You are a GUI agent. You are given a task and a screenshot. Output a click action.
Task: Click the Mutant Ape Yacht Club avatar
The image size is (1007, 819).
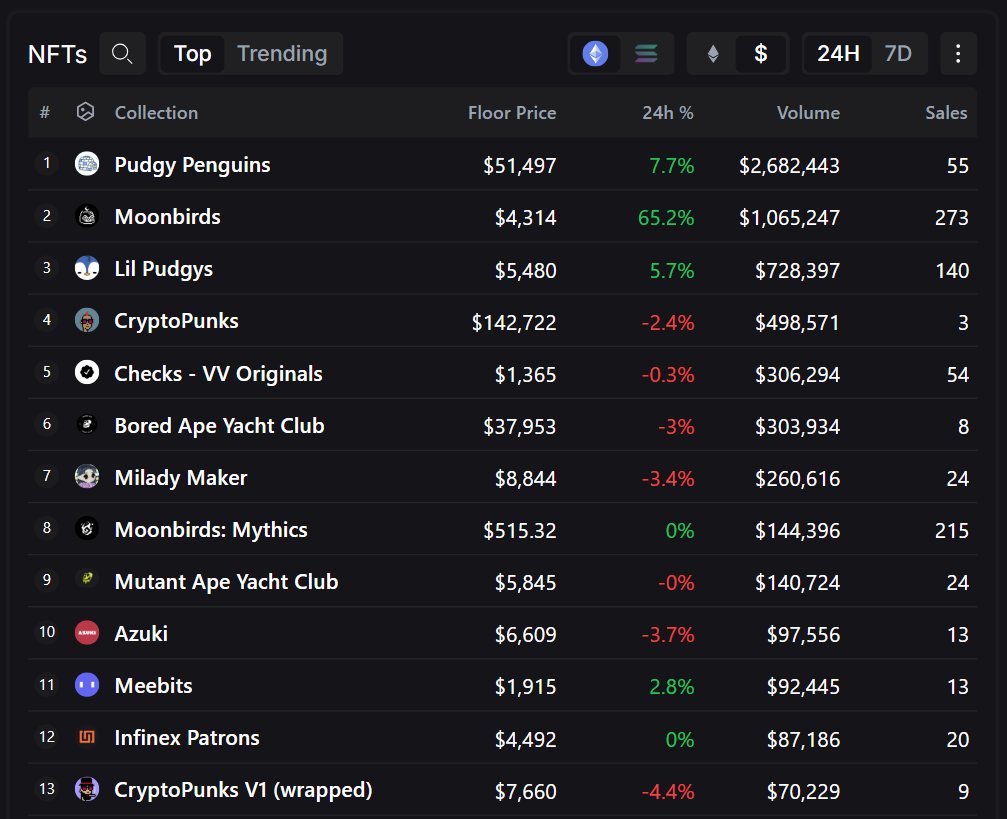(87, 580)
